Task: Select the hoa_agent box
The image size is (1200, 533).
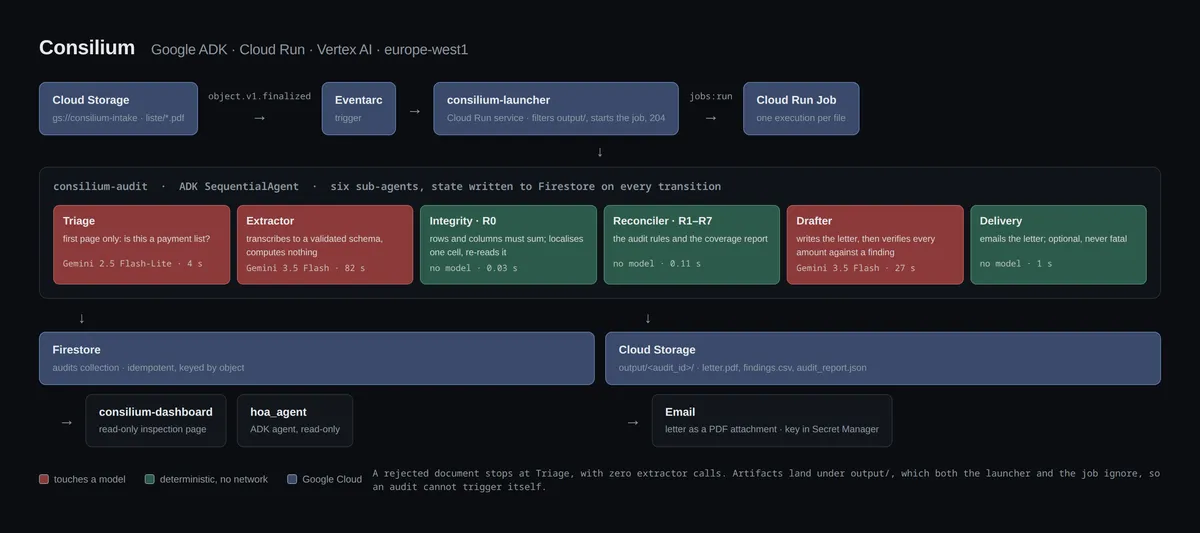Action: pyautogui.click(x=295, y=421)
